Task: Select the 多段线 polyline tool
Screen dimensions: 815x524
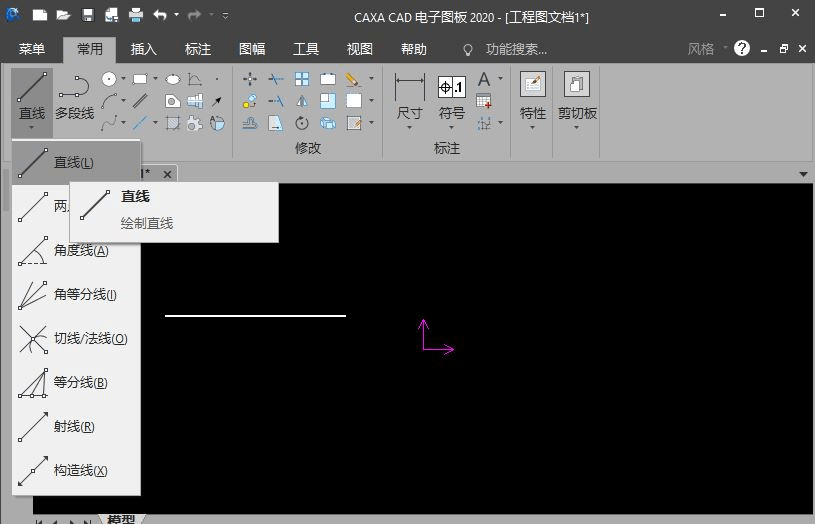Action: pos(74,98)
